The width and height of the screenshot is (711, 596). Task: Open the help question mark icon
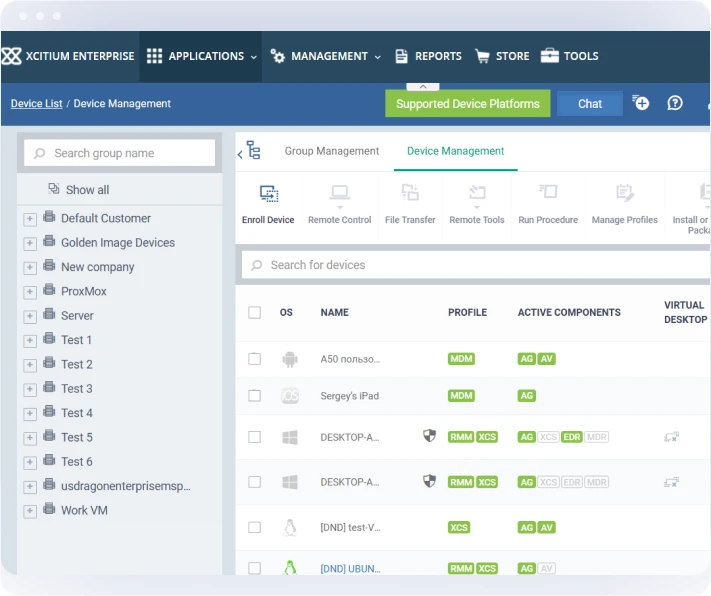tap(675, 103)
